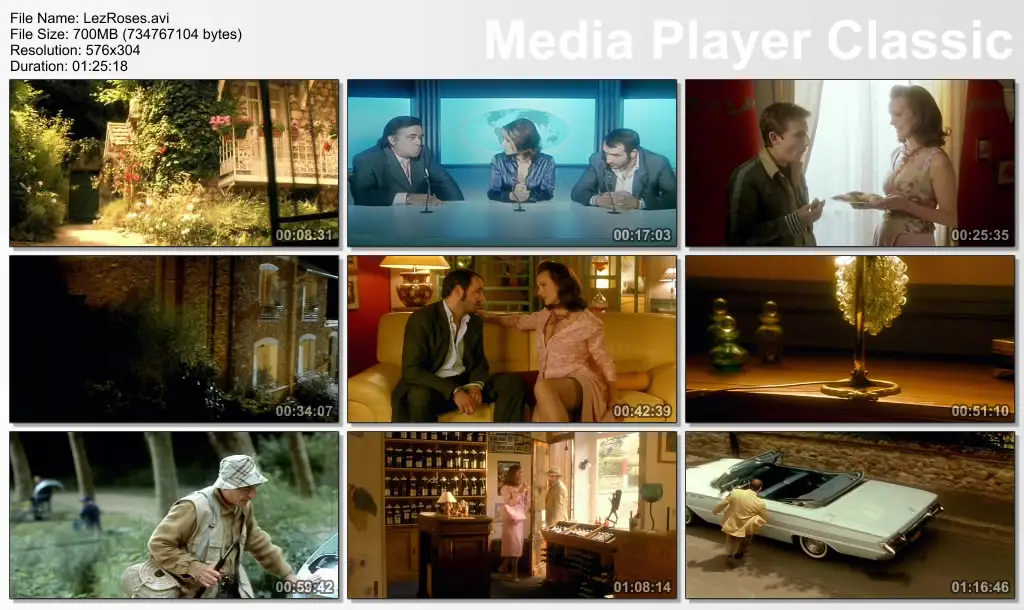Viewport: 1024px width, 610px height.
Task: Click the Resolution: 576x304 text
Action: (x=75, y=50)
